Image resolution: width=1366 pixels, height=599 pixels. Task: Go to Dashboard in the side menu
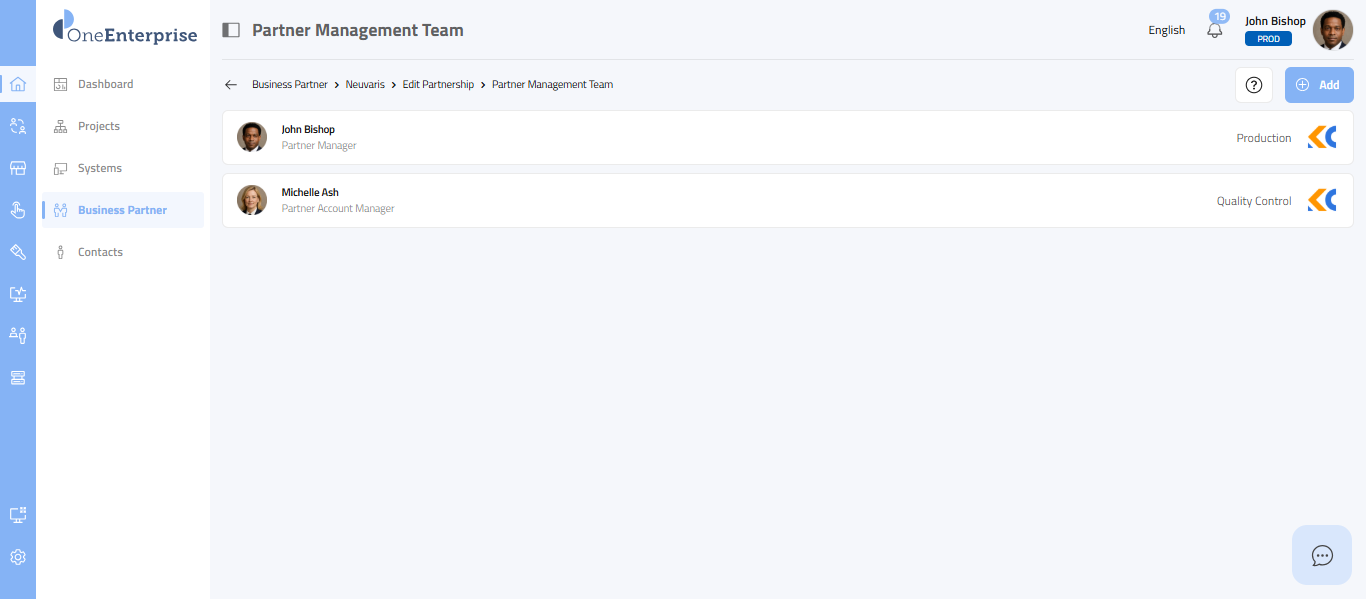point(105,84)
